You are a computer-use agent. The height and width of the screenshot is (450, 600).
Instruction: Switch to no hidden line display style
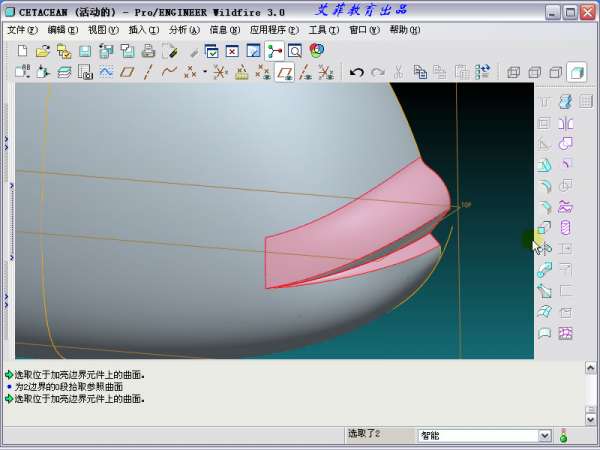(x=556, y=72)
